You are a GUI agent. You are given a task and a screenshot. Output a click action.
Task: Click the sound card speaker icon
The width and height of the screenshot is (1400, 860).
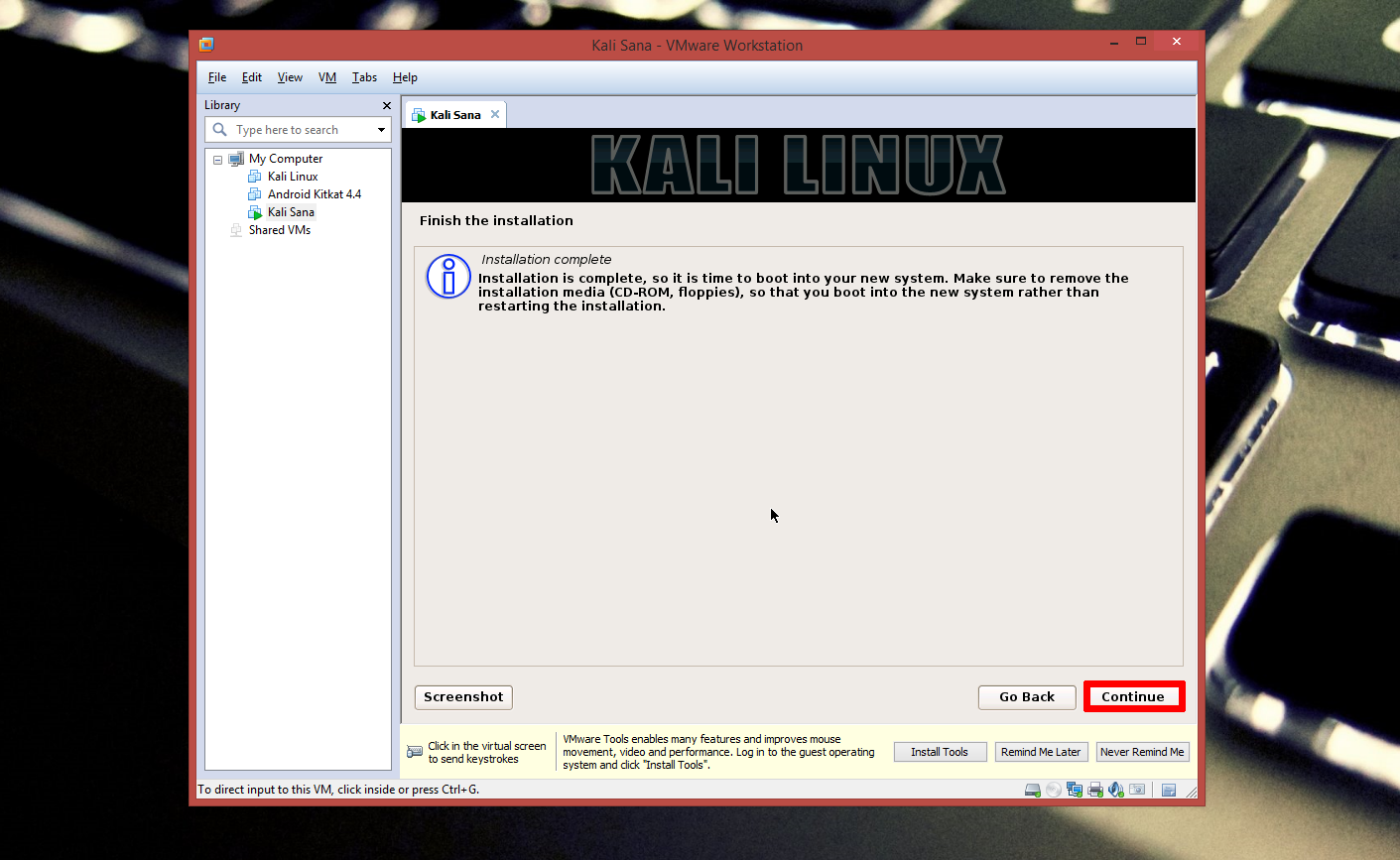[1116, 790]
